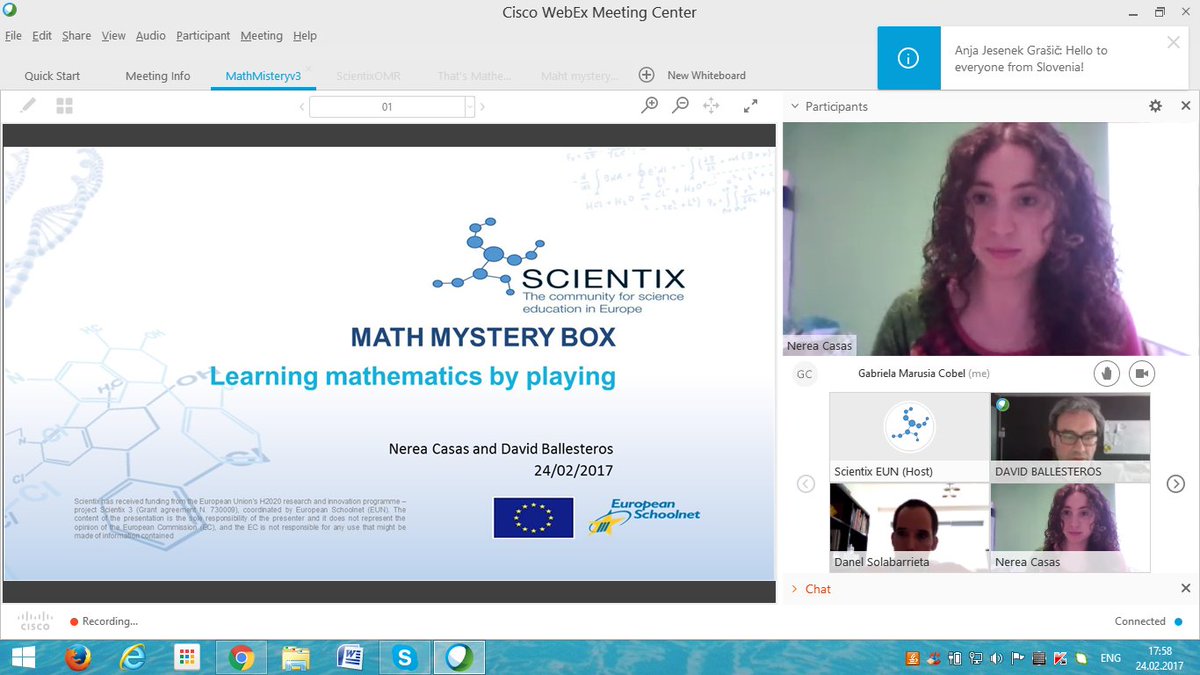Image resolution: width=1200 pixels, height=675 pixels.
Task: Switch to the Maht mystery... tab
Action: point(580,75)
